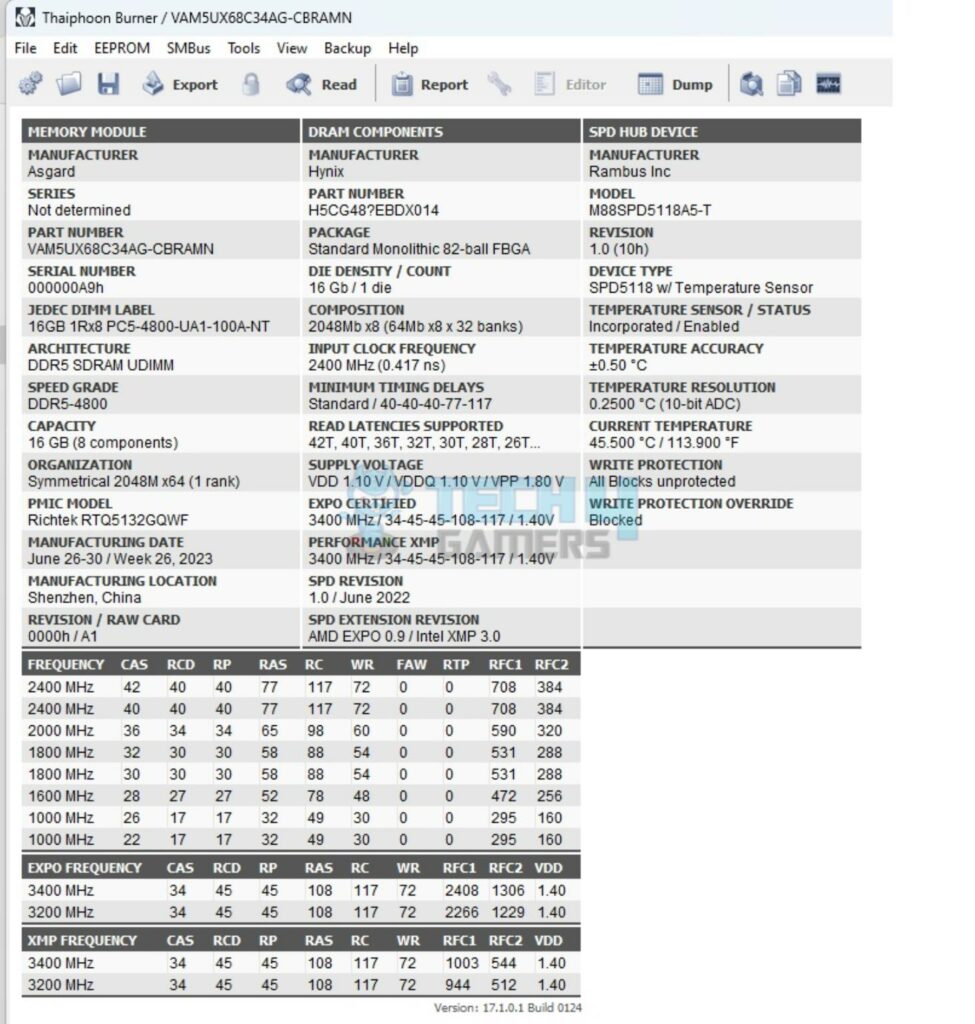Viewport: 975px width, 1024px height.
Task: Click the Dump toolbar button
Action: click(x=675, y=84)
